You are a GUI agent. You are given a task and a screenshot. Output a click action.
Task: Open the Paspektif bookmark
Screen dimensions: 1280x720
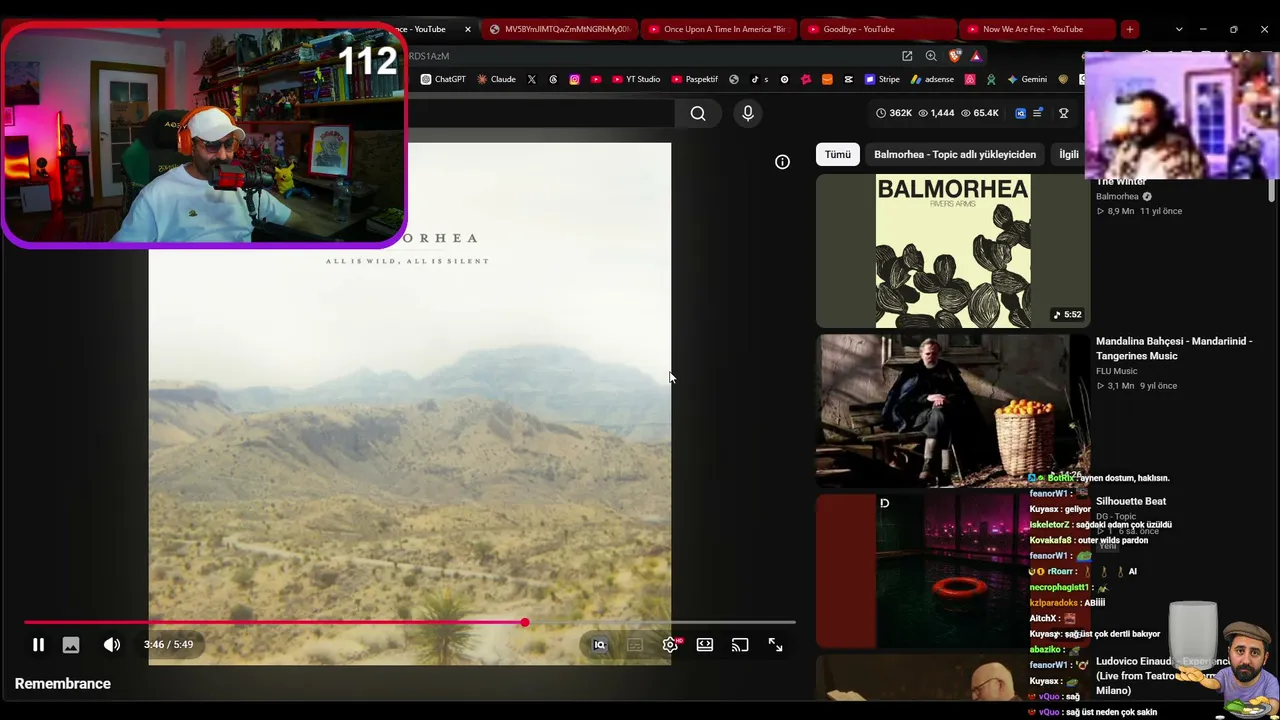tap(695, 79)
